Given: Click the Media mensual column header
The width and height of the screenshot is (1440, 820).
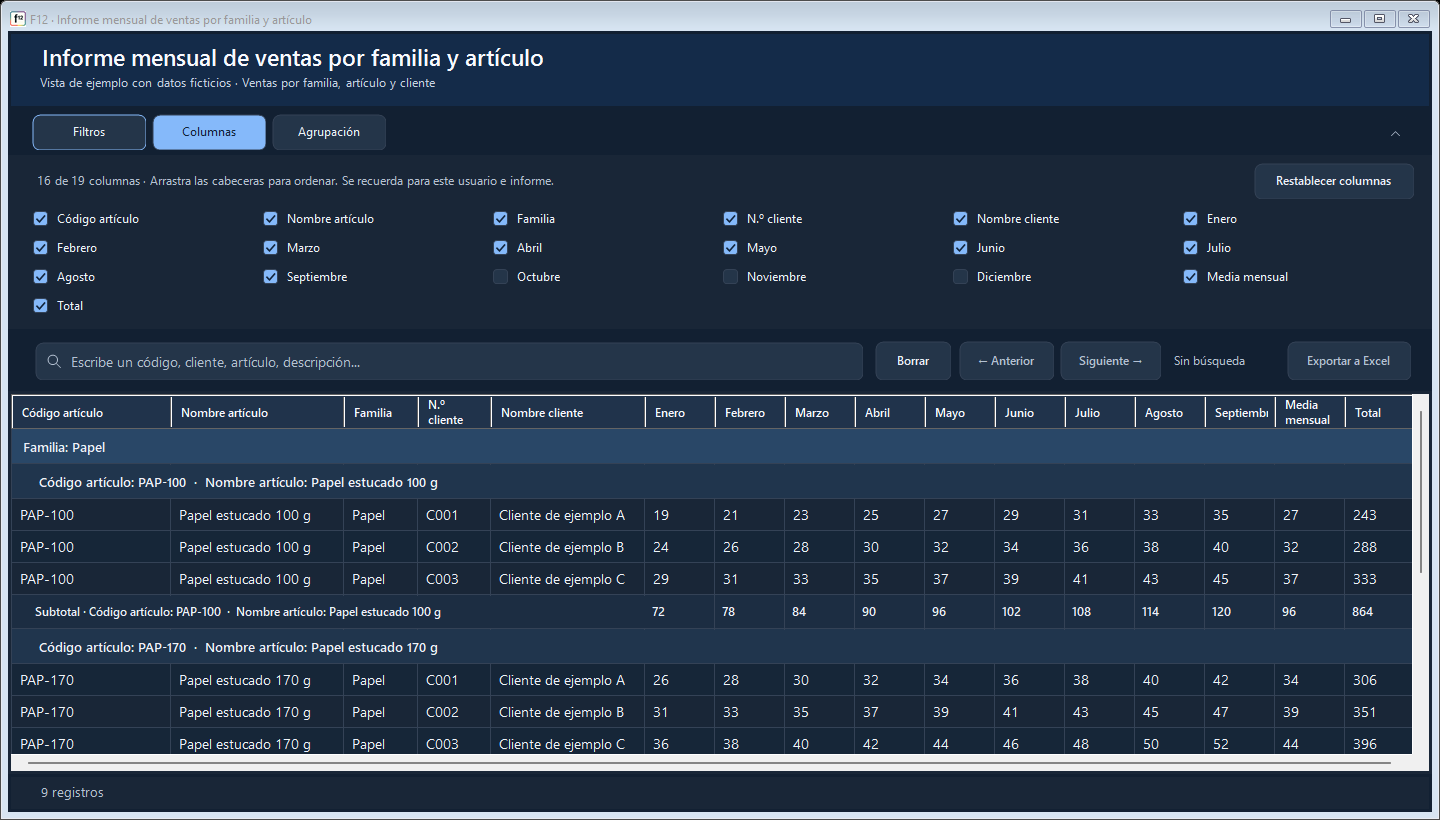Looking at the screenshot, I should coord(1310,412).
